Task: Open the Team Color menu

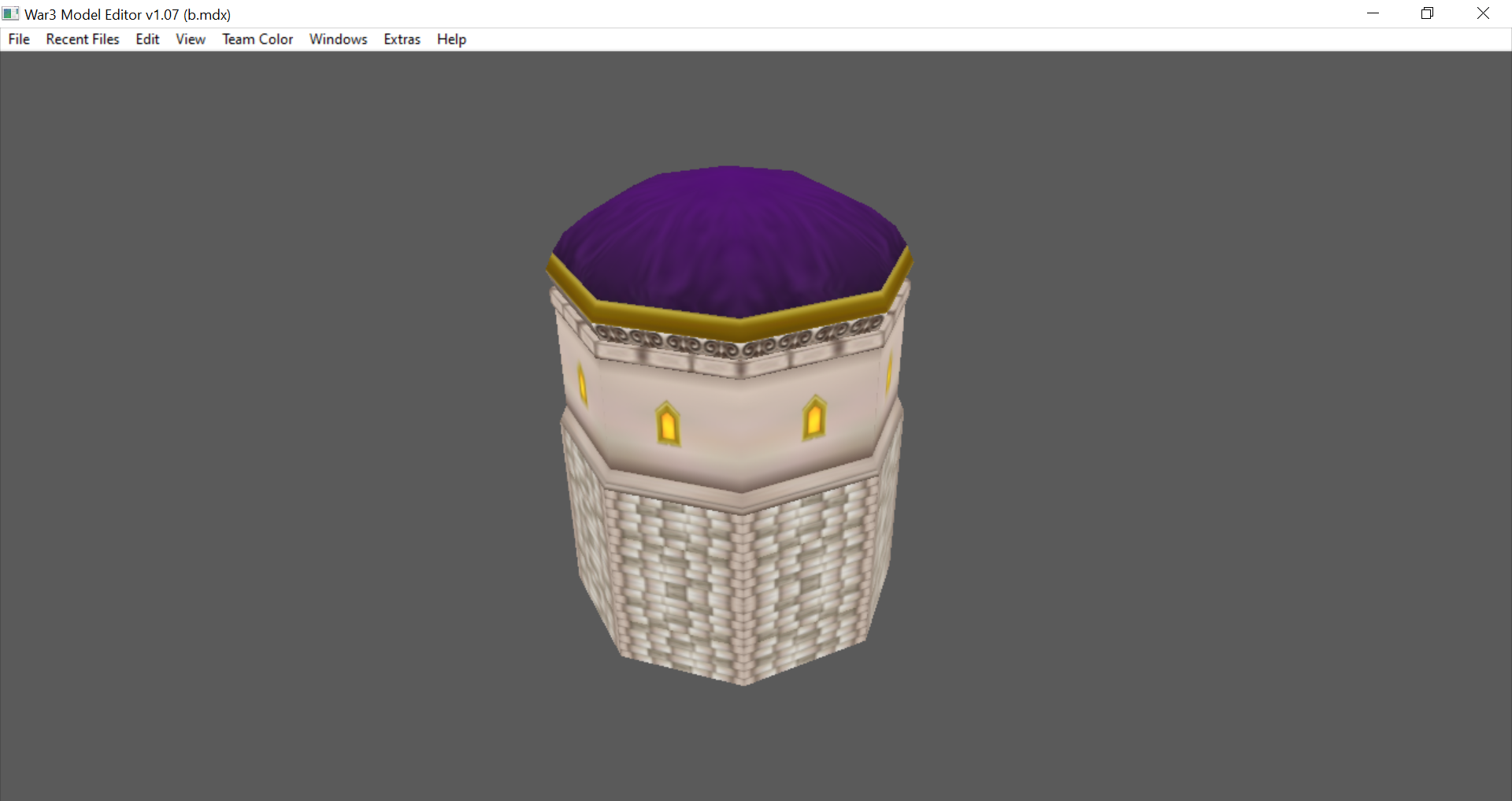Action: point(258,39)
